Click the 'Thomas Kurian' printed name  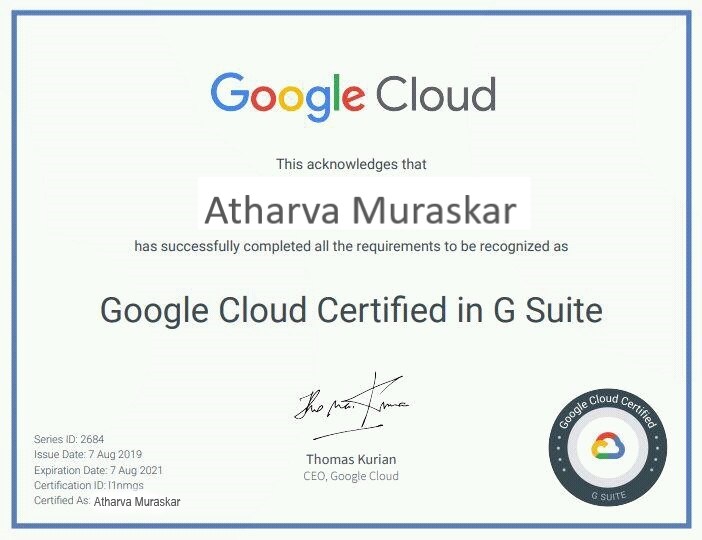tap(351, 459)
